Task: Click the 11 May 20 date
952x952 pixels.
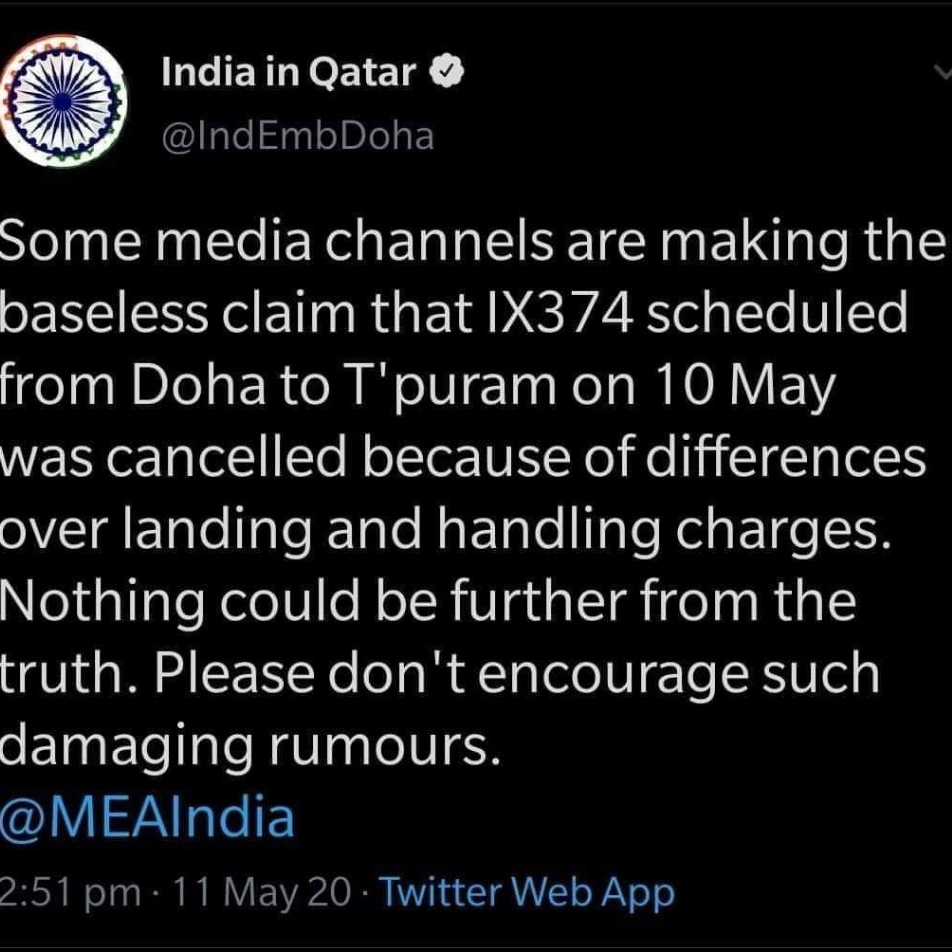Action: pos(262,892)
